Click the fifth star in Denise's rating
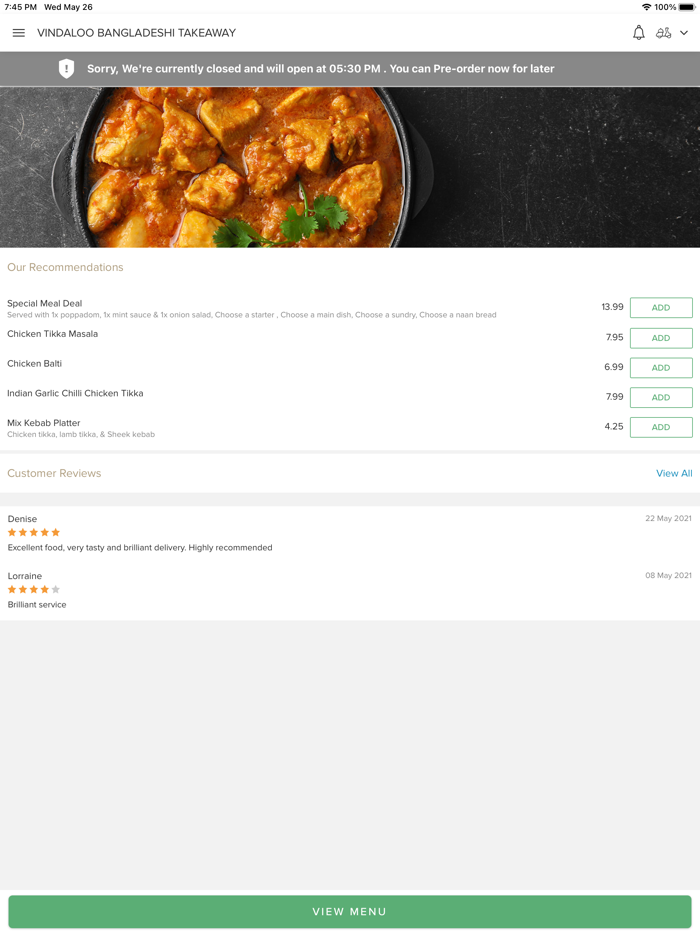The width and height of the screenshot is (700, 934). pos(57,532)
